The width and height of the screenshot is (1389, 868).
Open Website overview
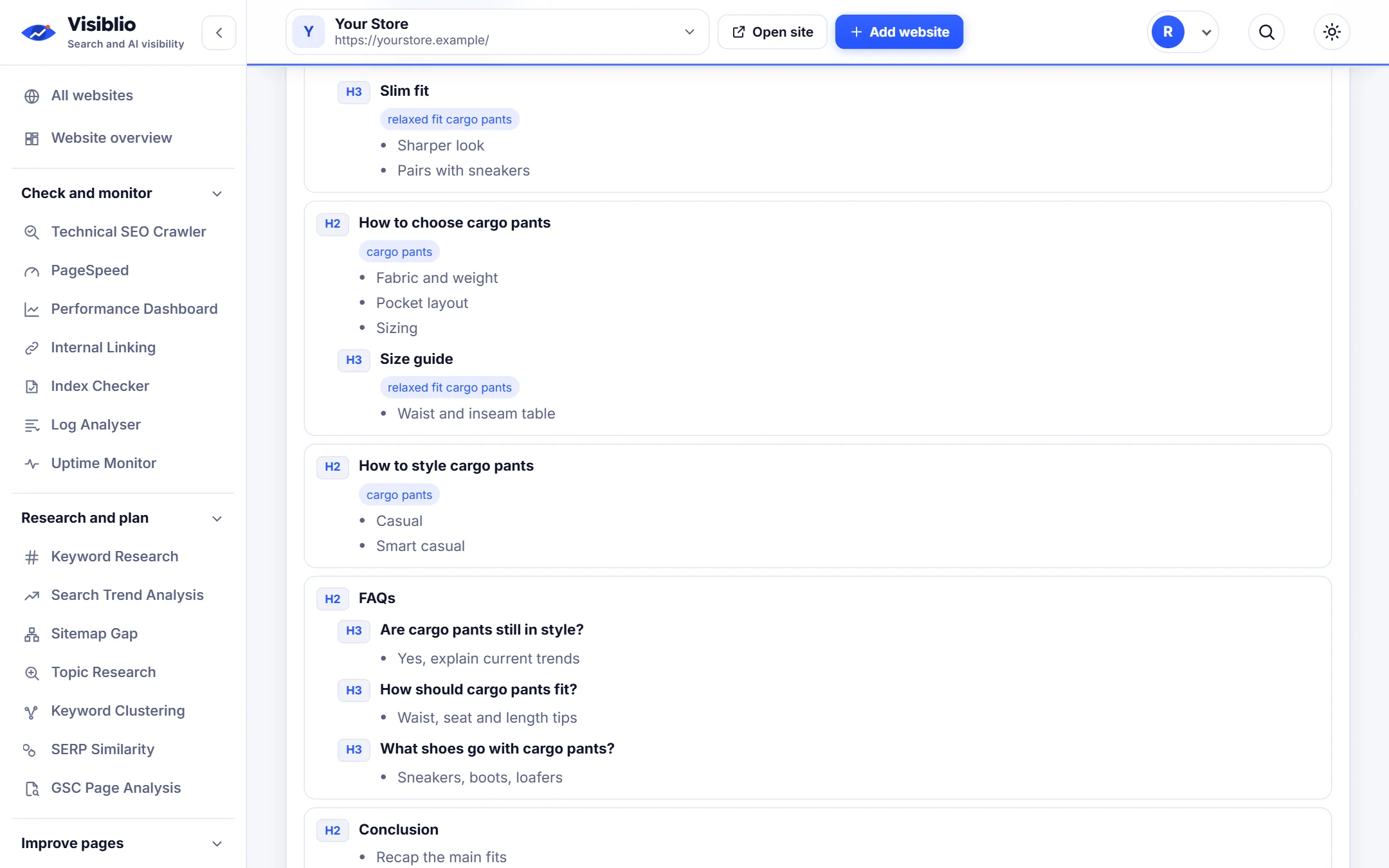(x=111, y=138)
